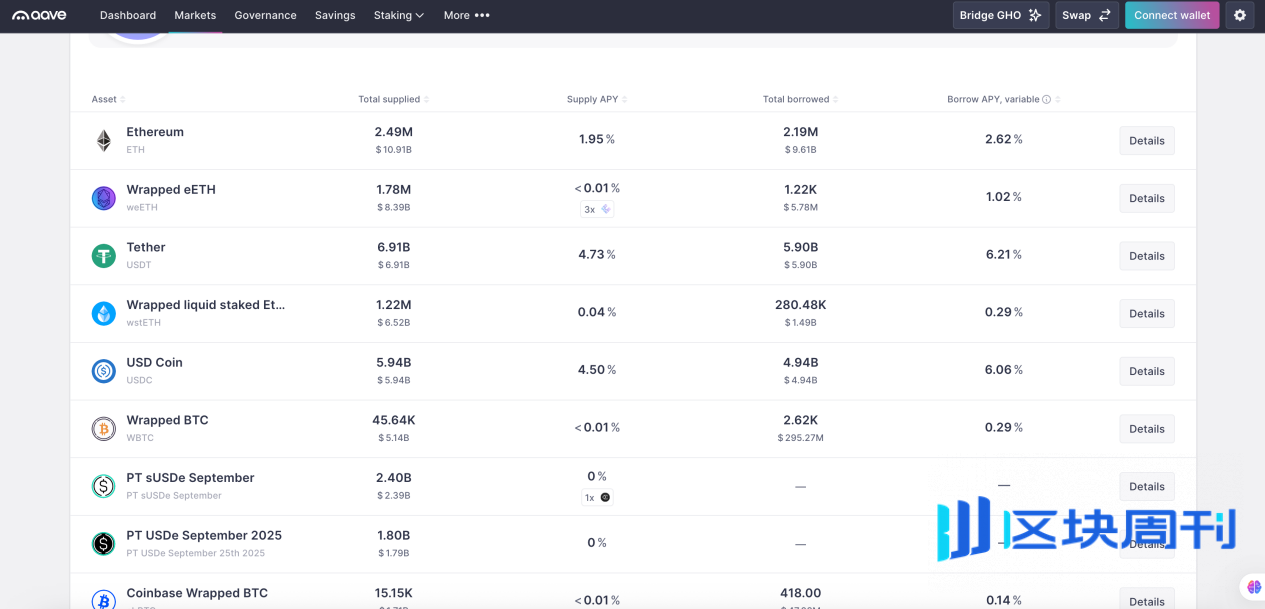Screen dimensions: 1265x609
Task: Click the Aave logo
Action: 39,15
